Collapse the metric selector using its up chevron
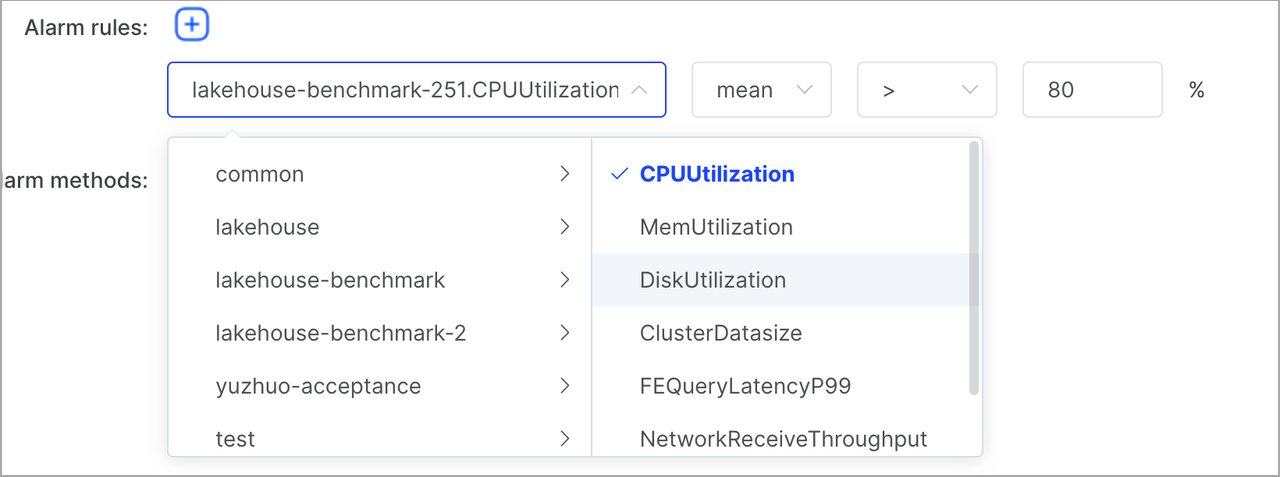The image size is (1280, 477). click(639, 90)
